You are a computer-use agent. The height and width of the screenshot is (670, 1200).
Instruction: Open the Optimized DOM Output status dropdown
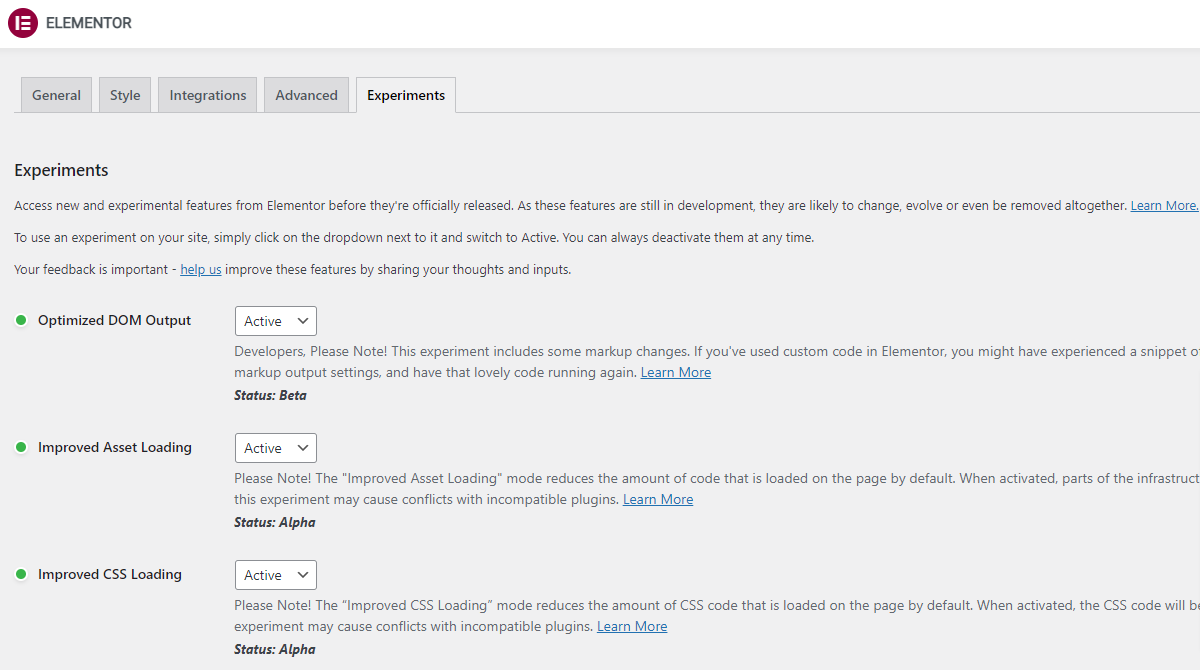click(275, 321)
